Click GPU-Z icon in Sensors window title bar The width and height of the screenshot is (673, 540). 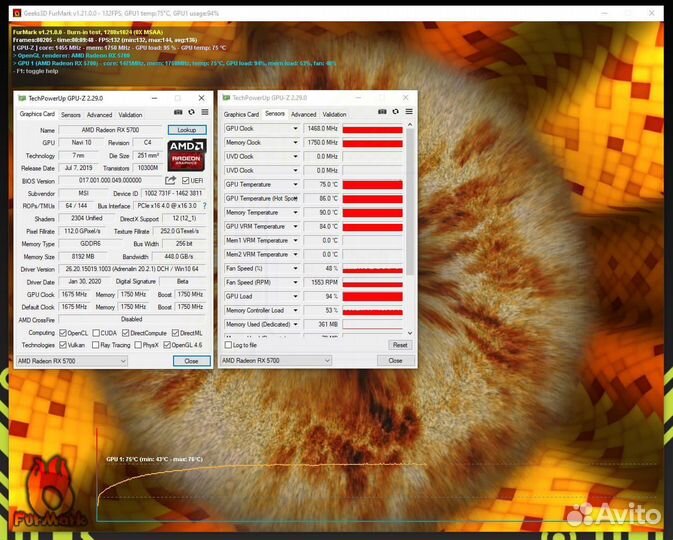(x=226, y=98)
